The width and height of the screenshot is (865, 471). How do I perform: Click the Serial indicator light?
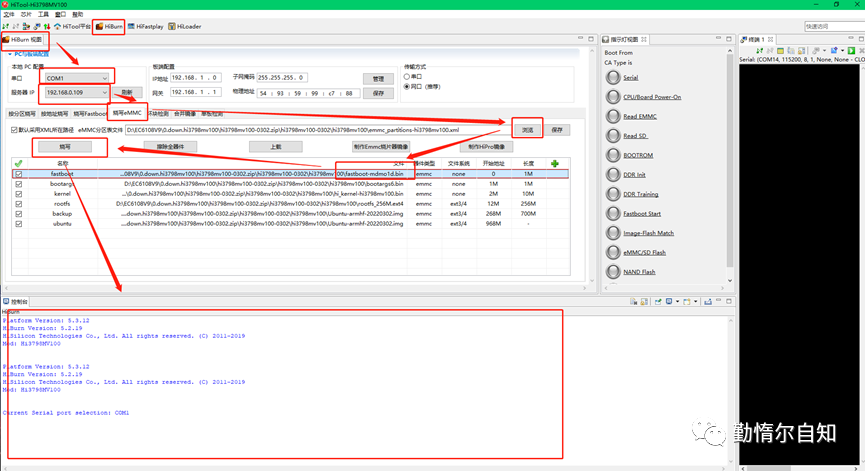click(613, 77)
